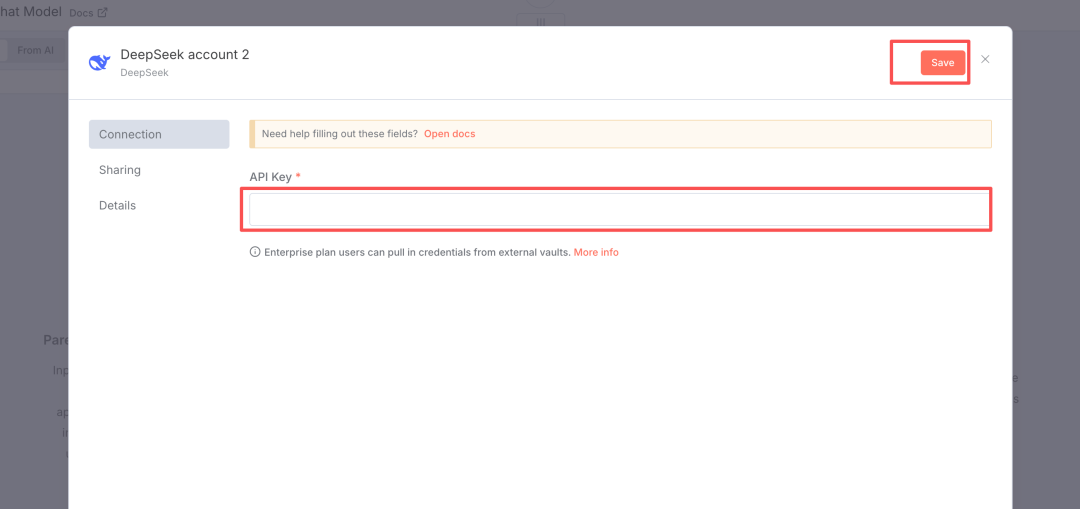Click the API Key label
The image size is (1080, 509).
click(x=271, y=176)
